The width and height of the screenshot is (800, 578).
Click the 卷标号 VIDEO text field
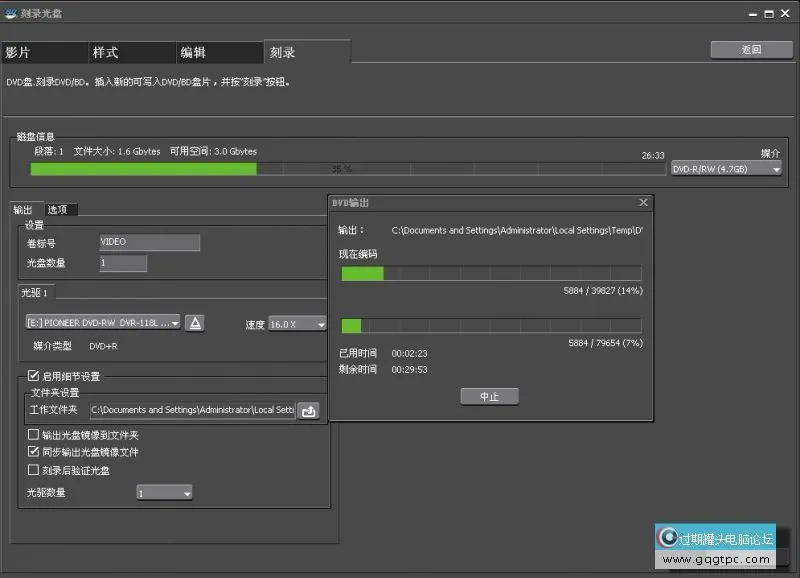tap(149, 243)
